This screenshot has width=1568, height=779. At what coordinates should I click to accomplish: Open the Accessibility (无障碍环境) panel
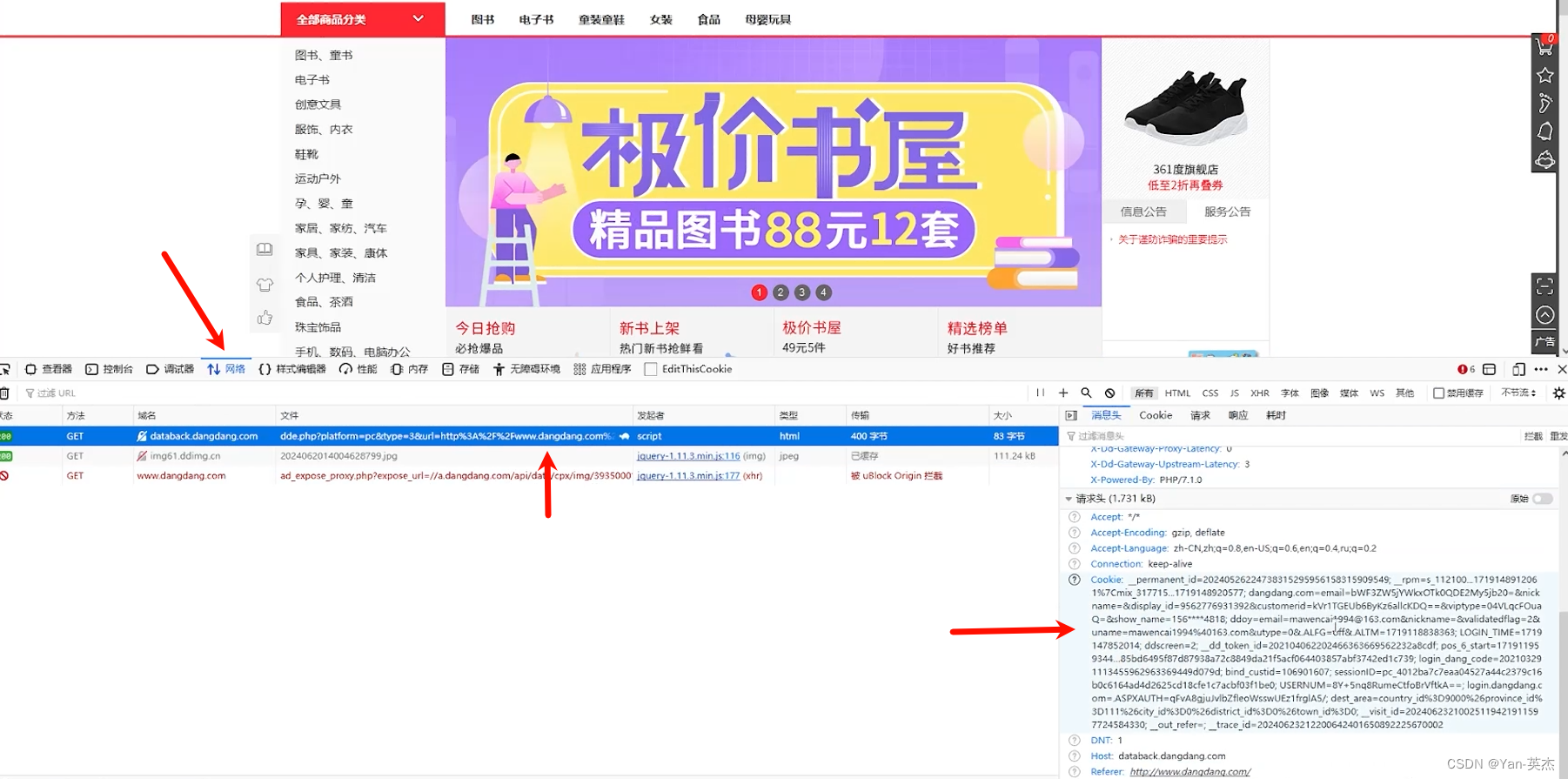[526, 369]
